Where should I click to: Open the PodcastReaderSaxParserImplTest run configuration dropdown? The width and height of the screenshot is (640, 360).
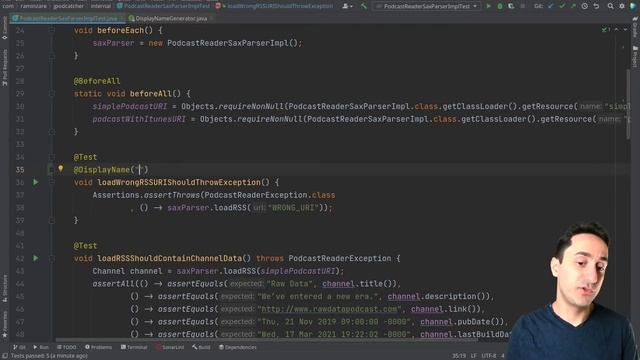427,6
